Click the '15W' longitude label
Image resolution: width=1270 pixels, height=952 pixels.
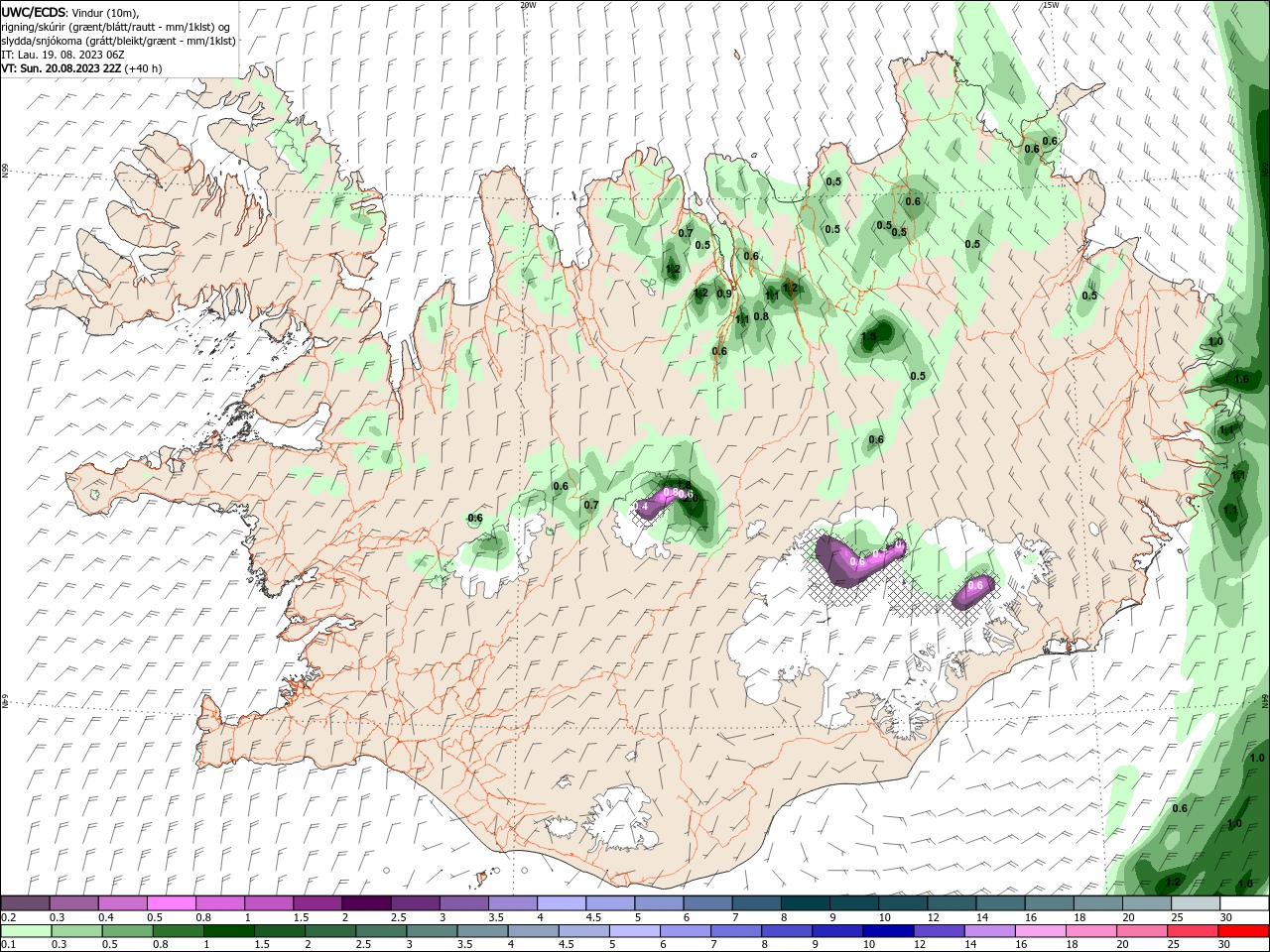point(1051,5)
